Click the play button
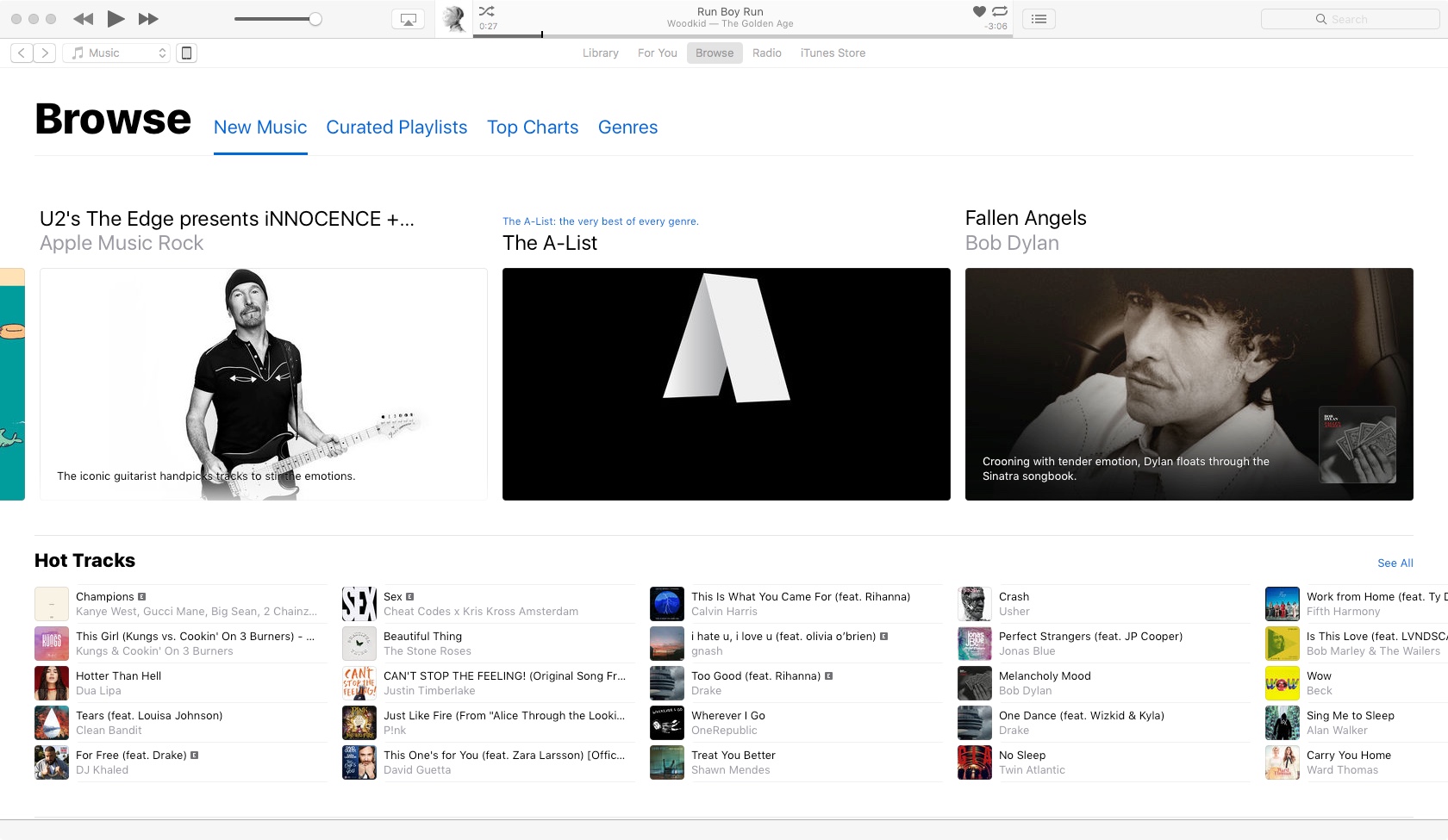 [x=115, y=19]
